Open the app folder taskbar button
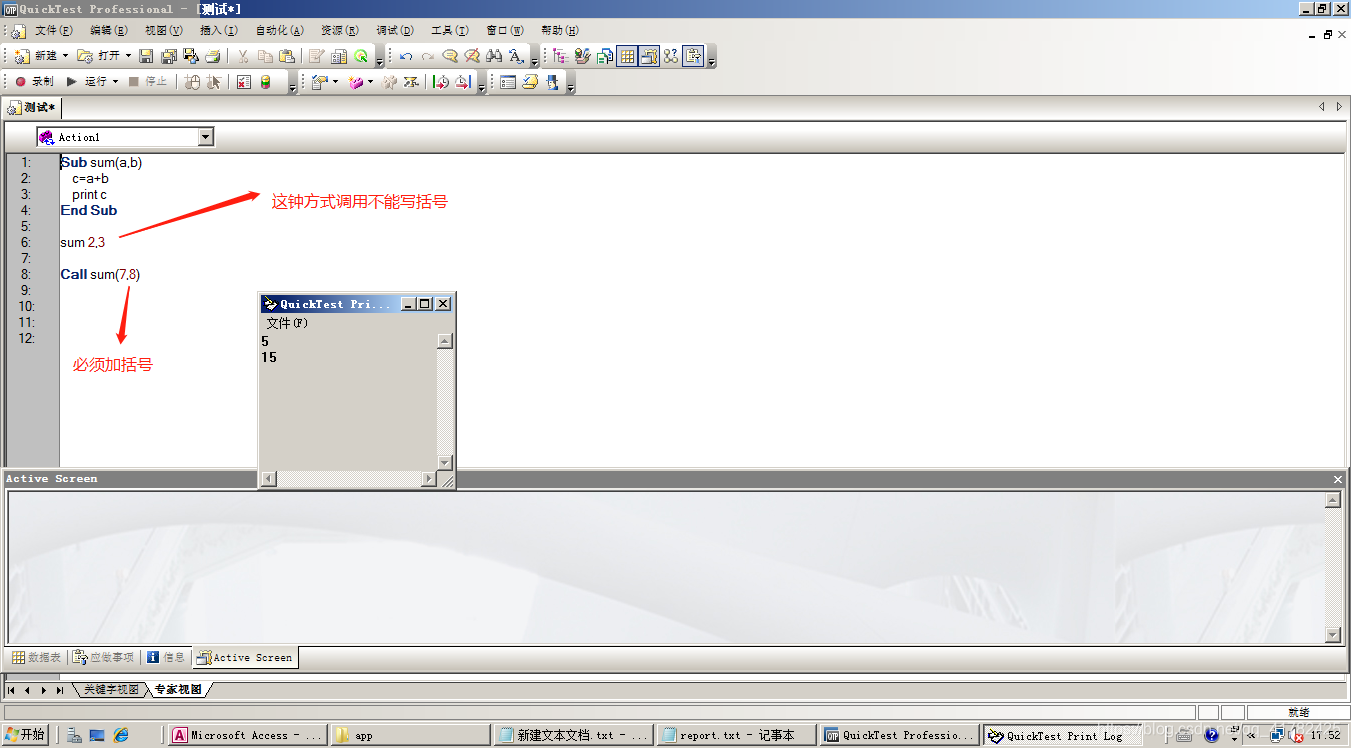 [x=409, y=735]
